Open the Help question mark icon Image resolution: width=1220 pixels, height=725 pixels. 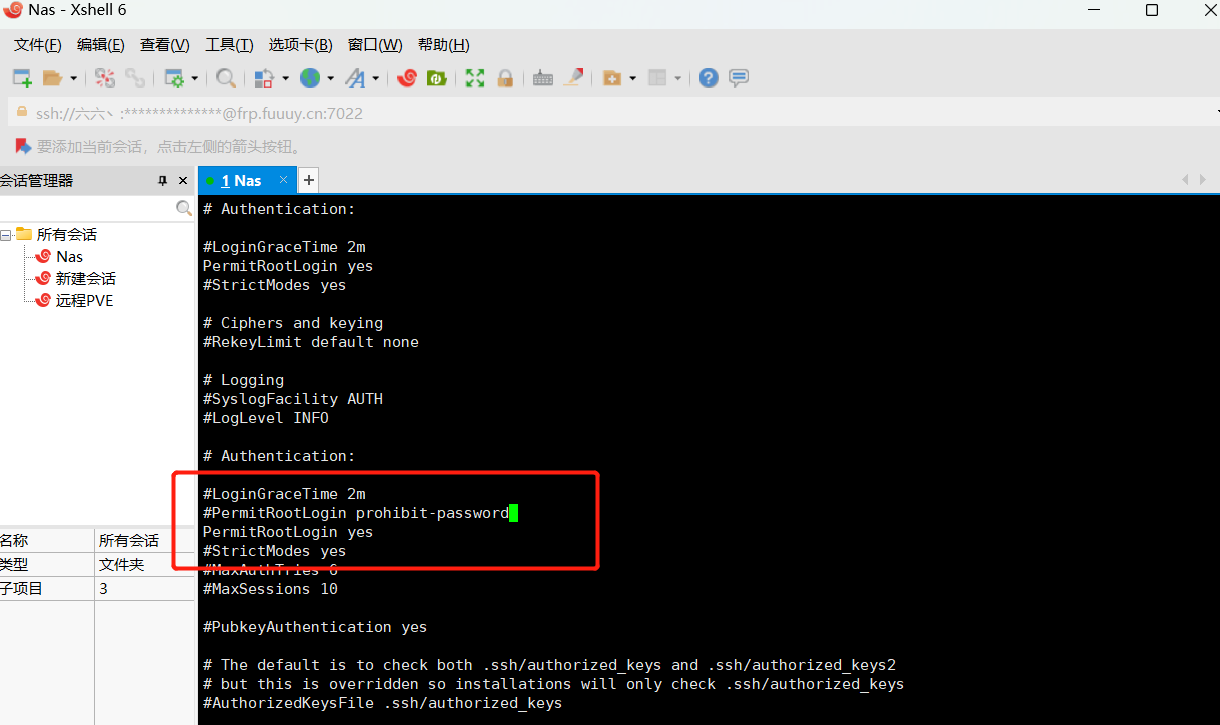(708, 78)
